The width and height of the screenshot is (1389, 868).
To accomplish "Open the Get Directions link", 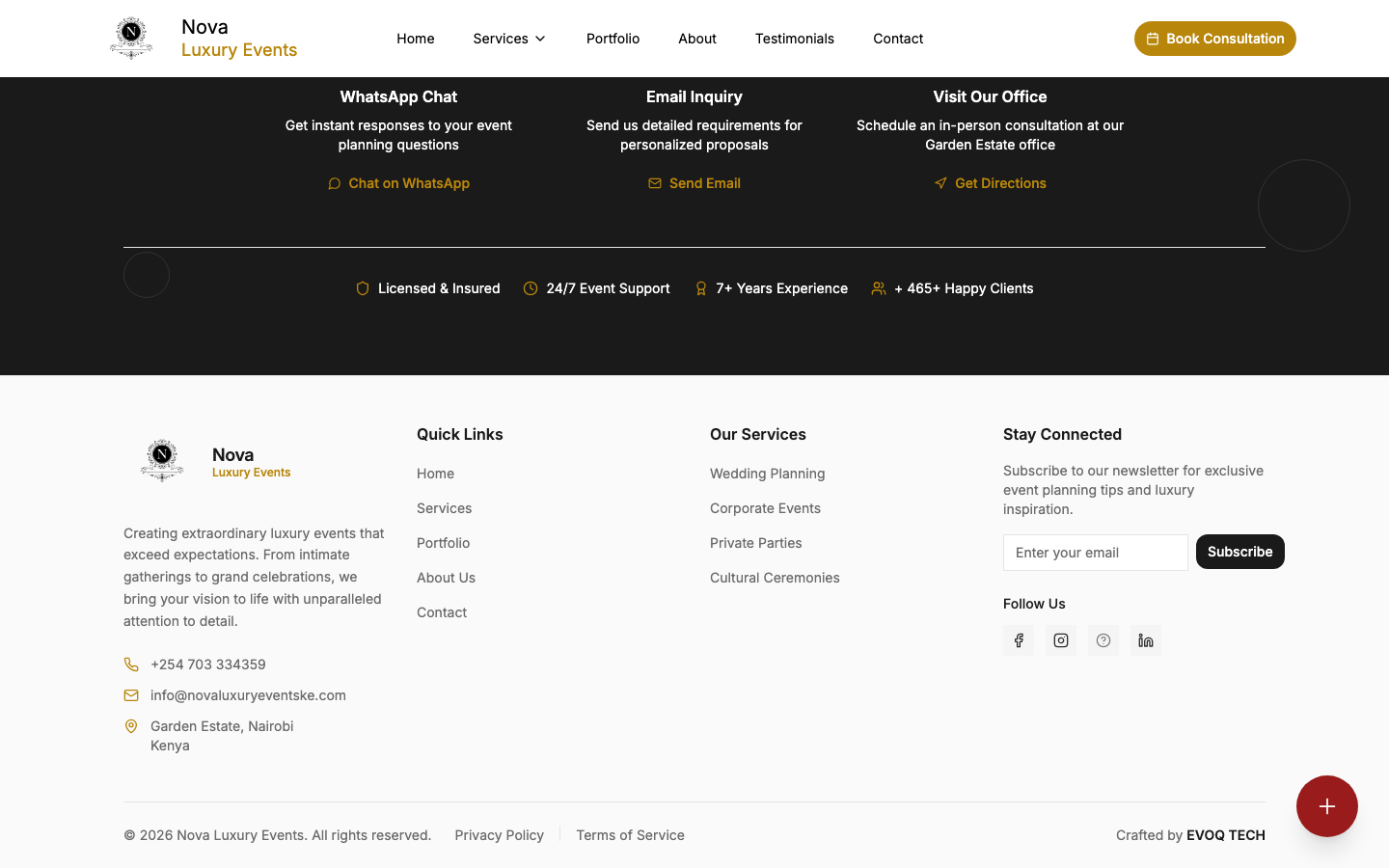I will click(x=991, y=183).
